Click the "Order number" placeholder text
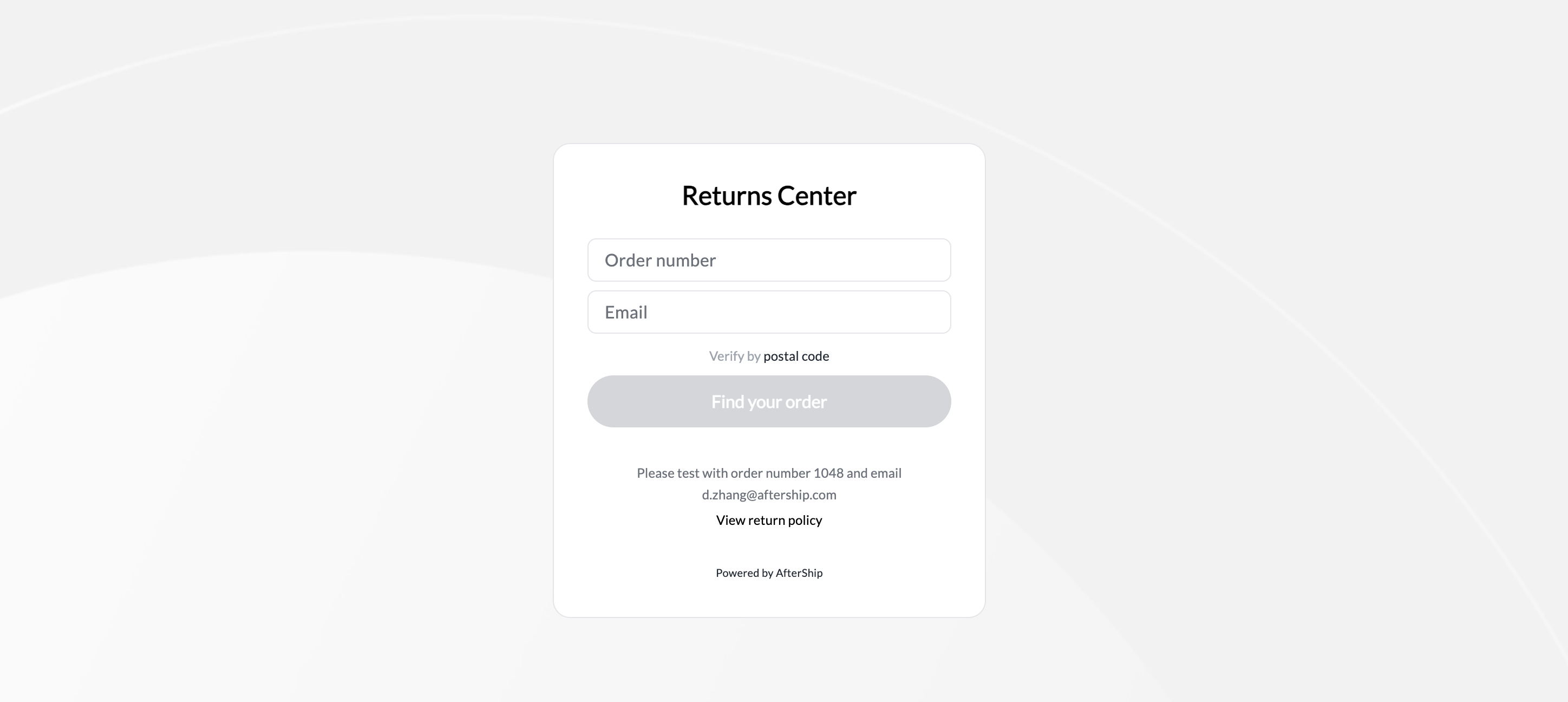The width and height of the screenshot is (1568, 702). tap(660, 261)
